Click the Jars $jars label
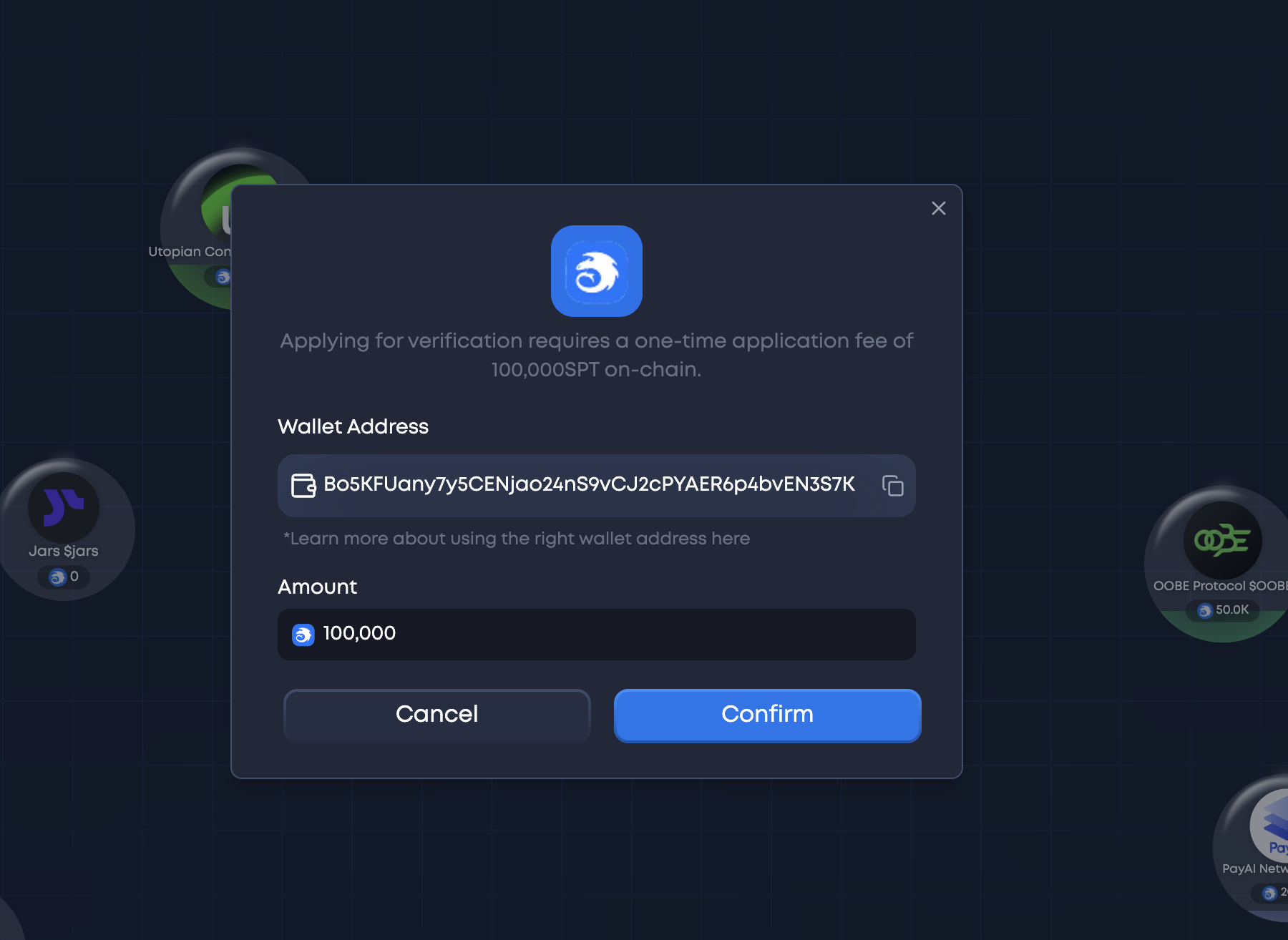Screen dimensions: 1288x940 click(64, 551)
